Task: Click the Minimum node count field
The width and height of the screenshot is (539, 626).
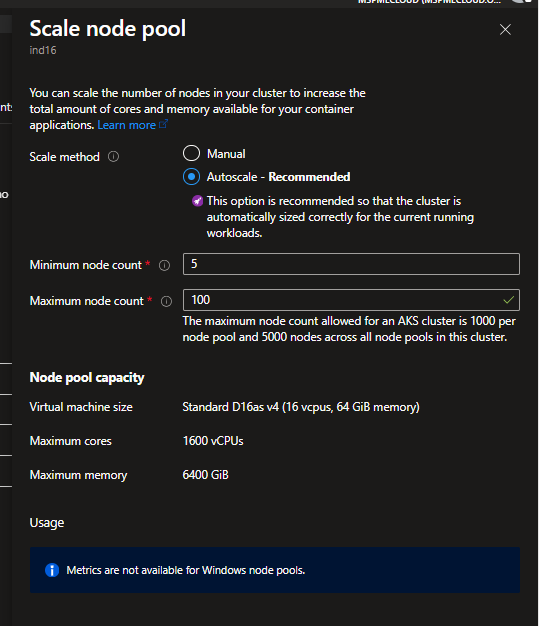Action: click(351, 264)
